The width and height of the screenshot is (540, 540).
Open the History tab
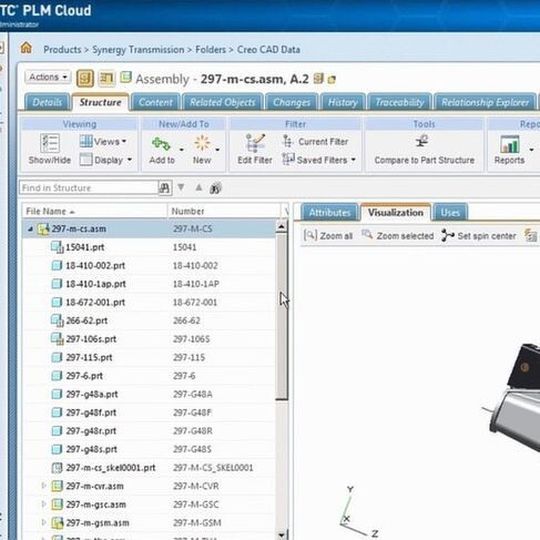coord(343,102)
